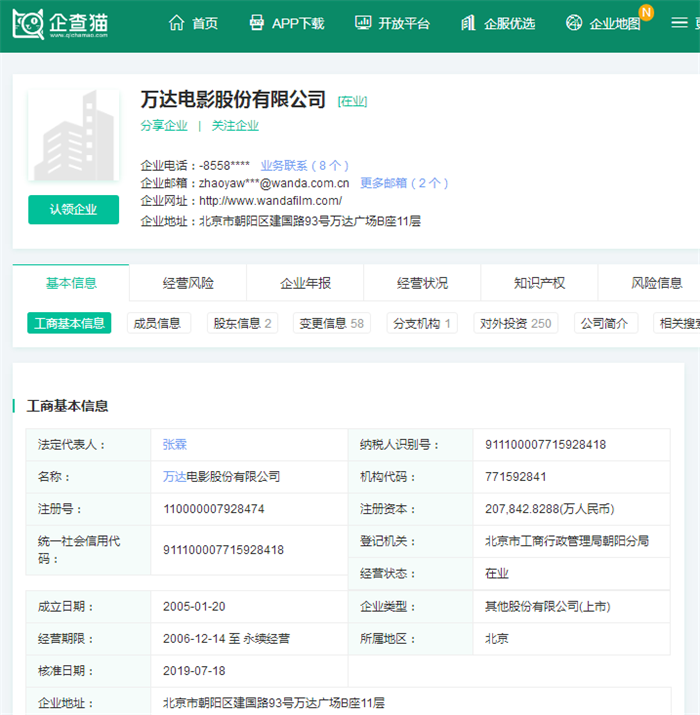
Task: Click the phone number -8558****
Action: (224, 166)
